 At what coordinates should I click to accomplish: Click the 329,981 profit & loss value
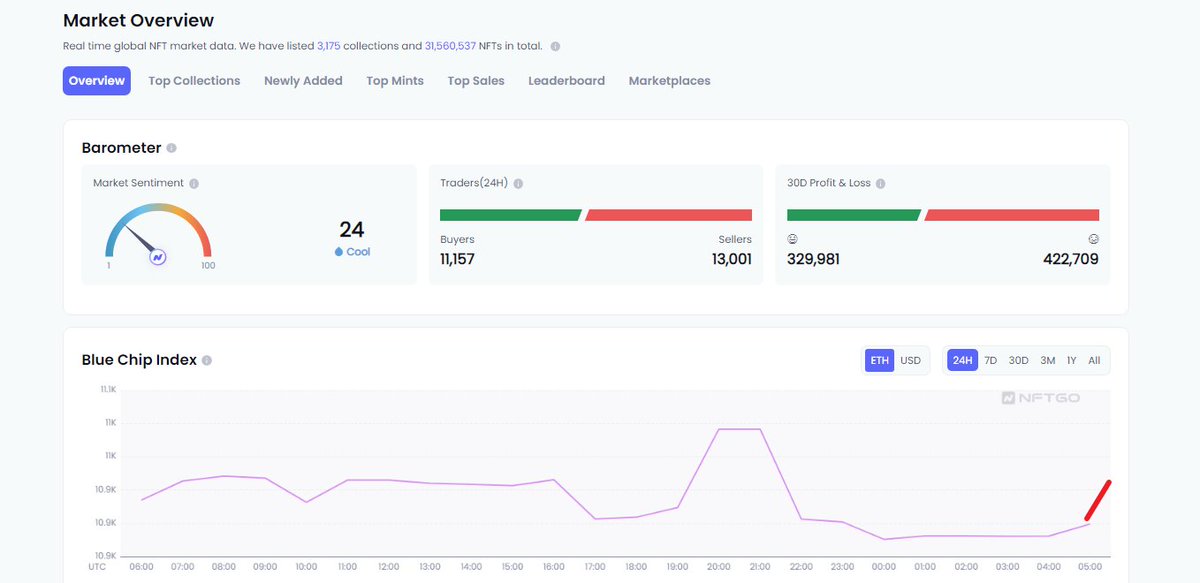point(814,259)
